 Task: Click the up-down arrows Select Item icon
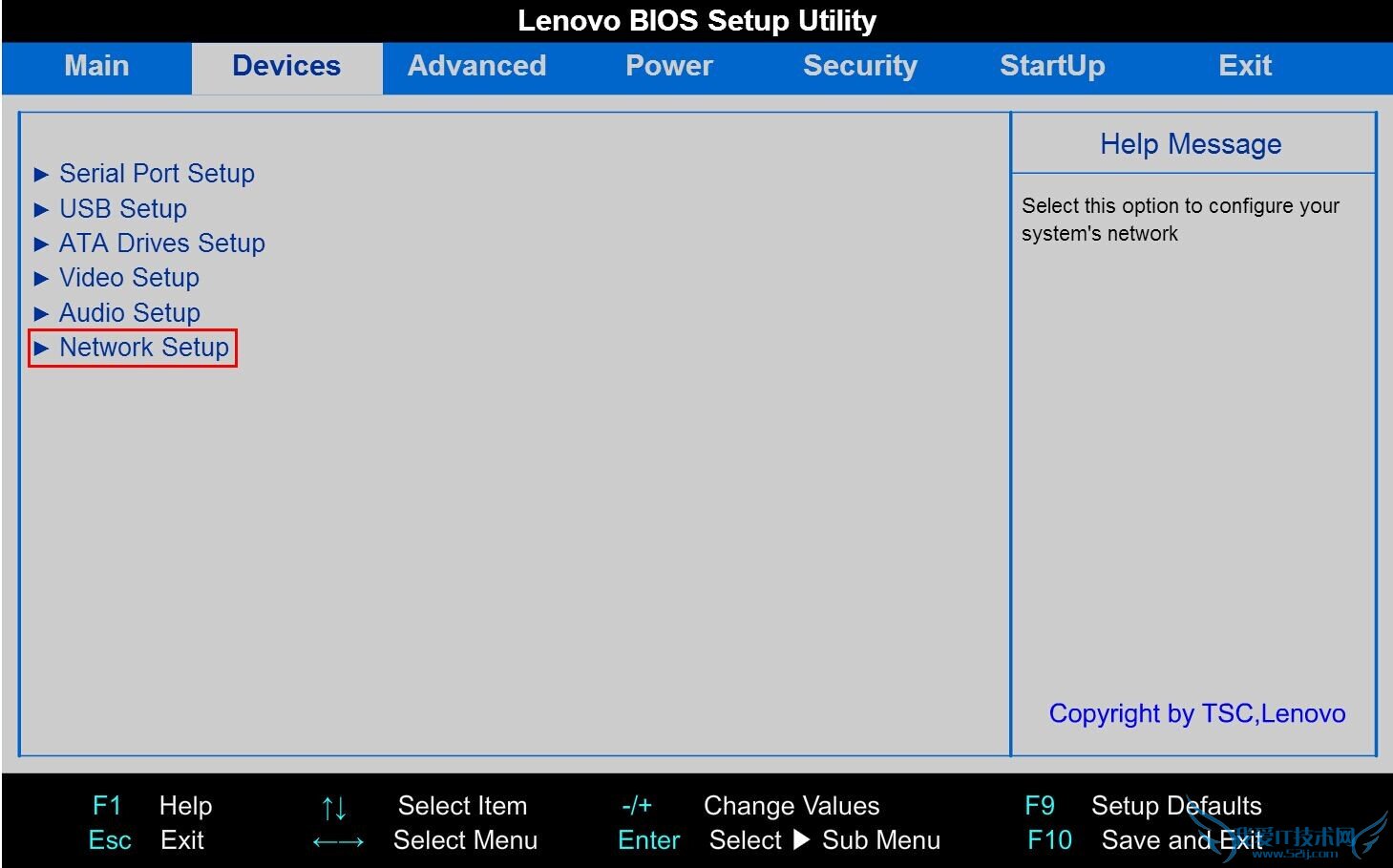333,808
